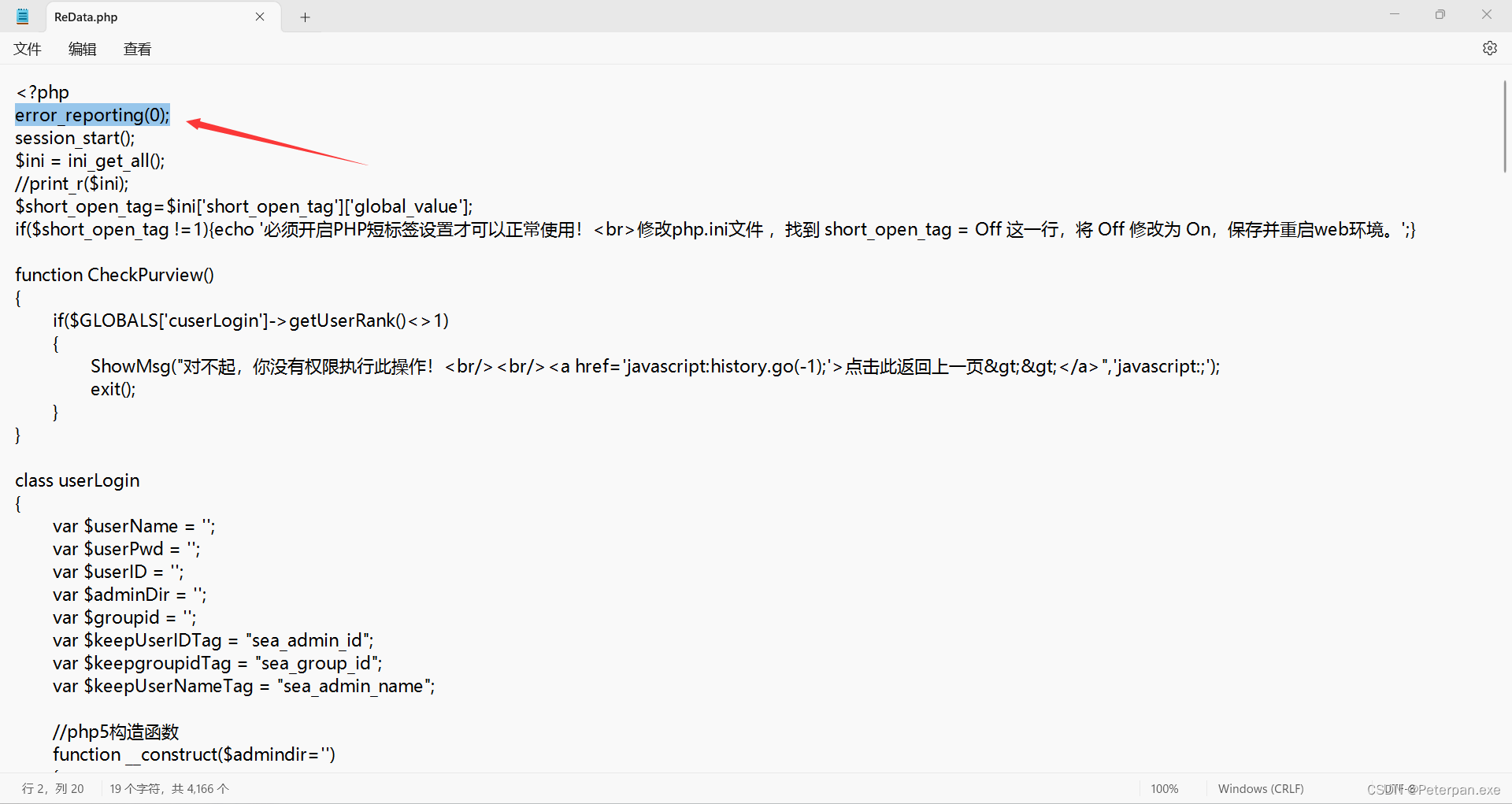1512x804 pixels.
Task: Add a new tab with plus button
Action: click(x=305, y=17)
